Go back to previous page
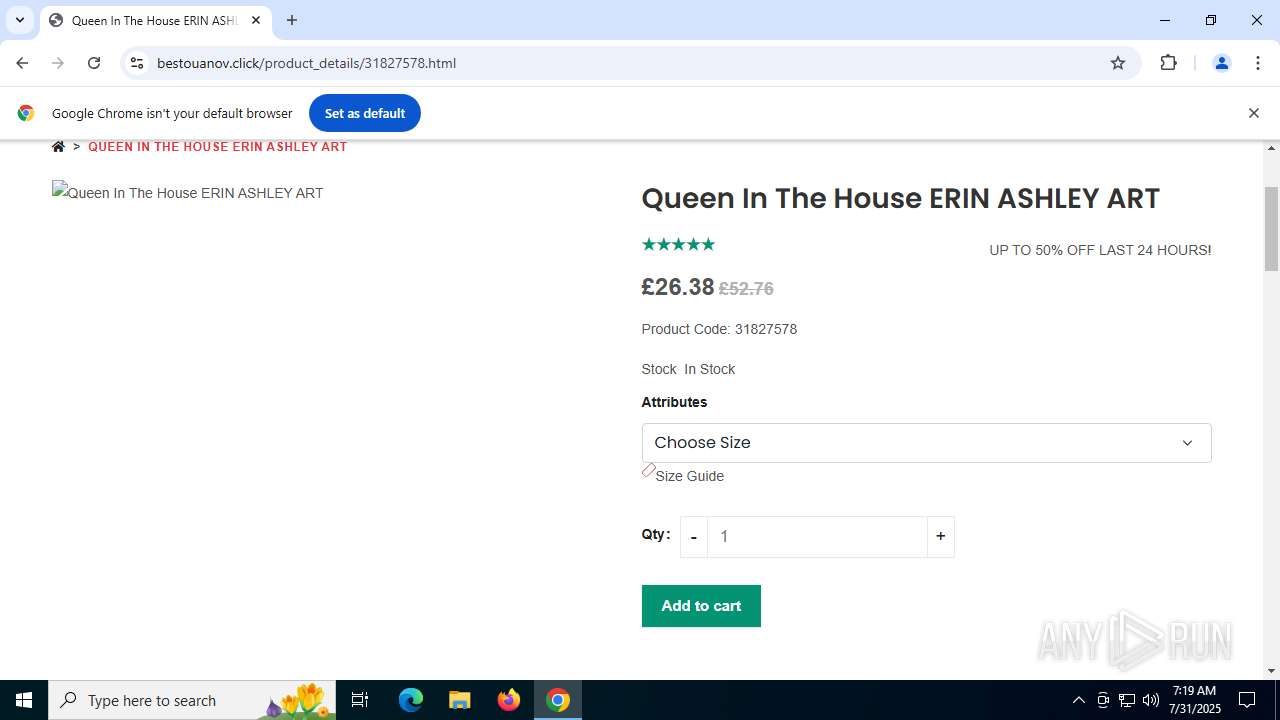The image size is (1280, 720). (22, 63)
